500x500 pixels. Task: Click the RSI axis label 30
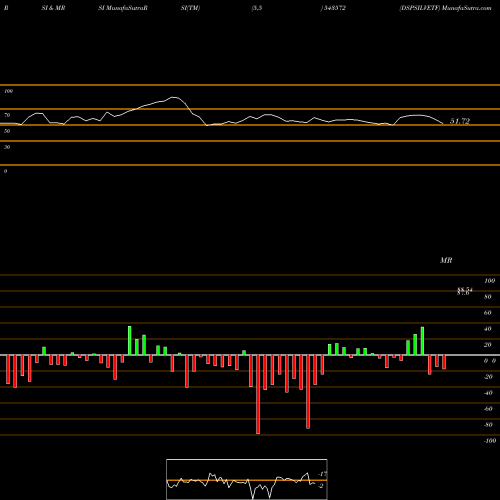click(7, 147)
